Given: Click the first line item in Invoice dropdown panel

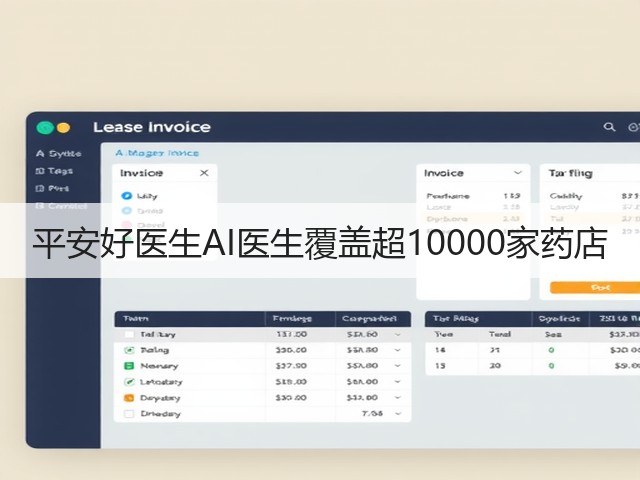Looking at the screenshot, I should pyautogui.click(x=473, y=196).
